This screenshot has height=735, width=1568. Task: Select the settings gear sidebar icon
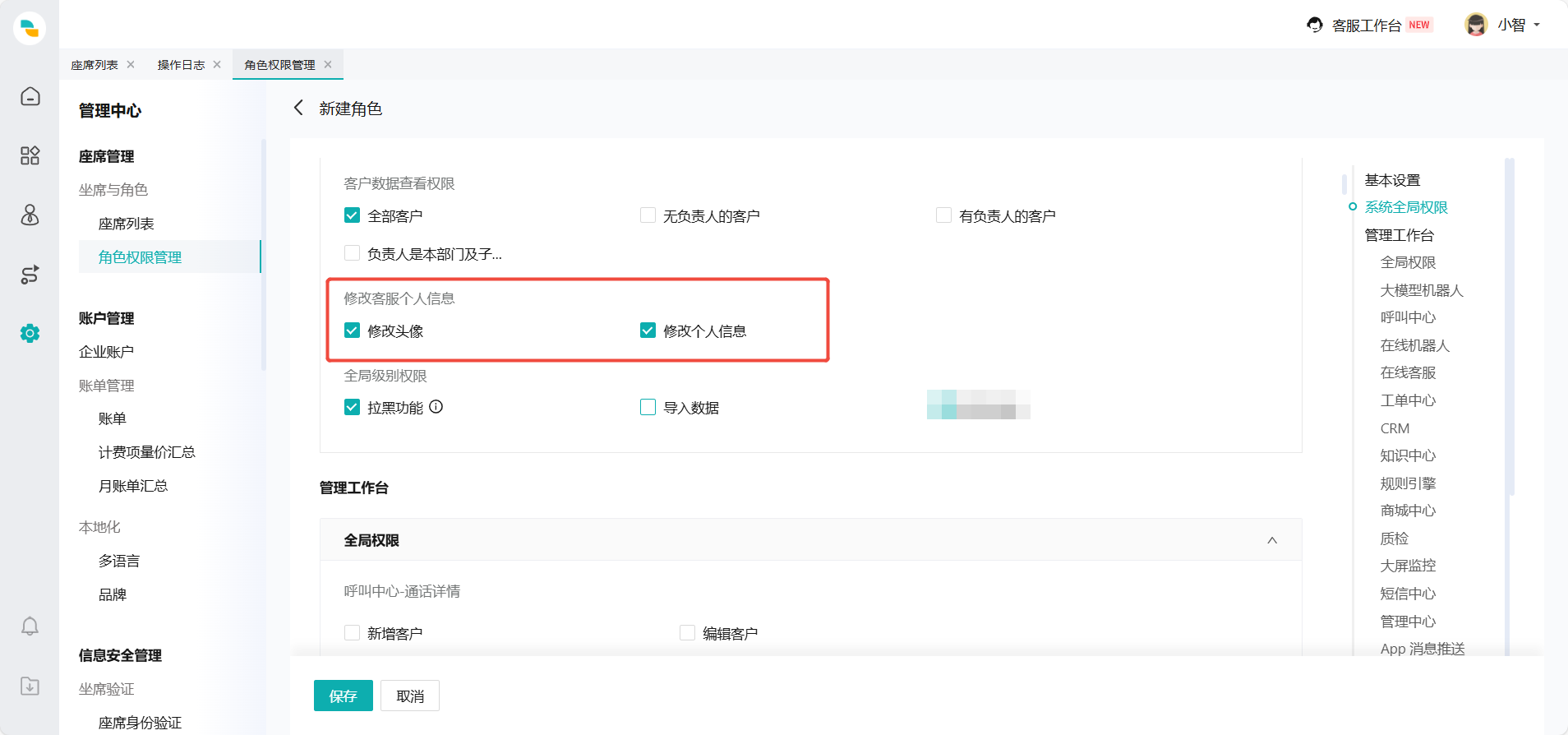[x=30, y=333]
